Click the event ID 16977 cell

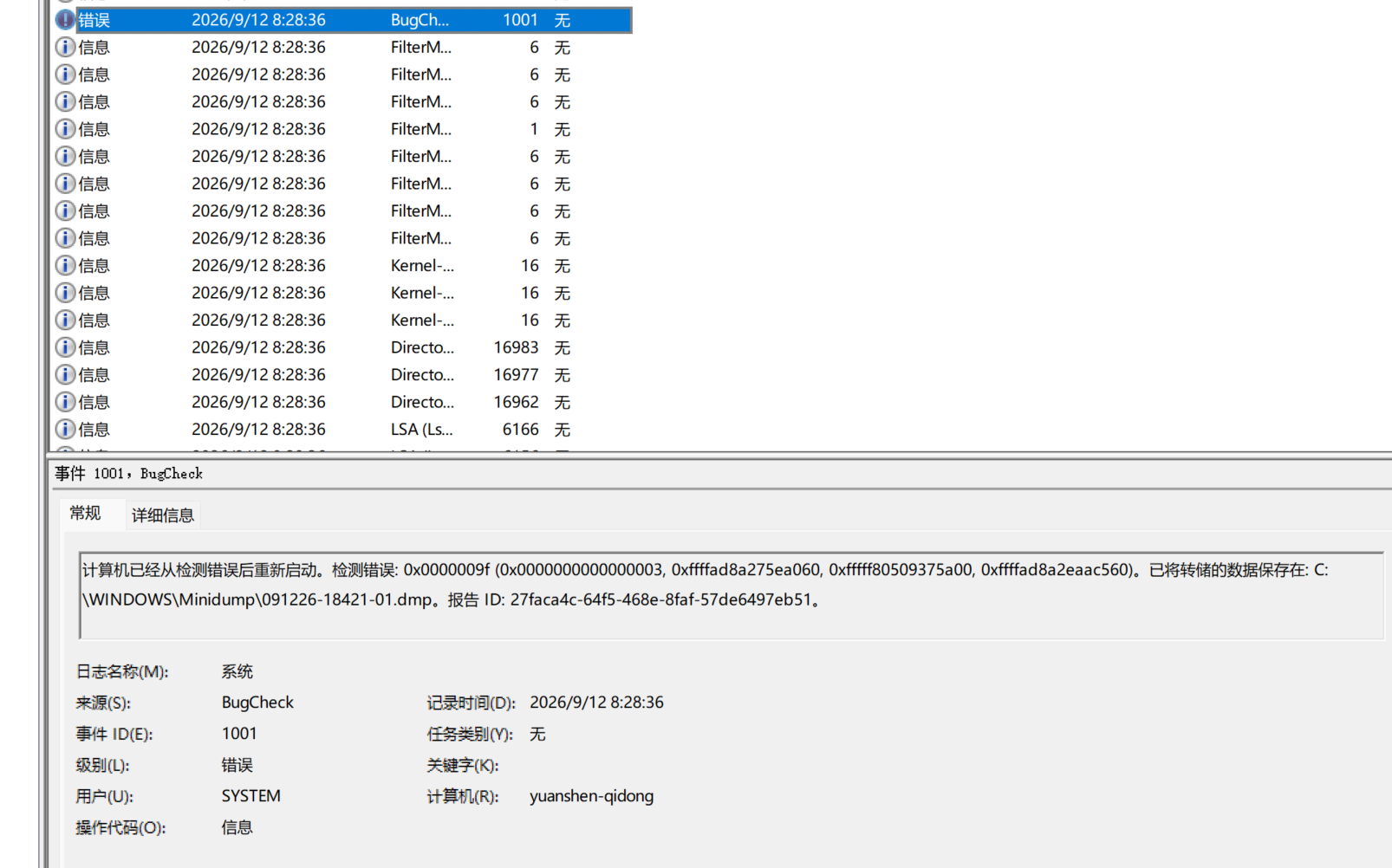[x=516, y=375]
